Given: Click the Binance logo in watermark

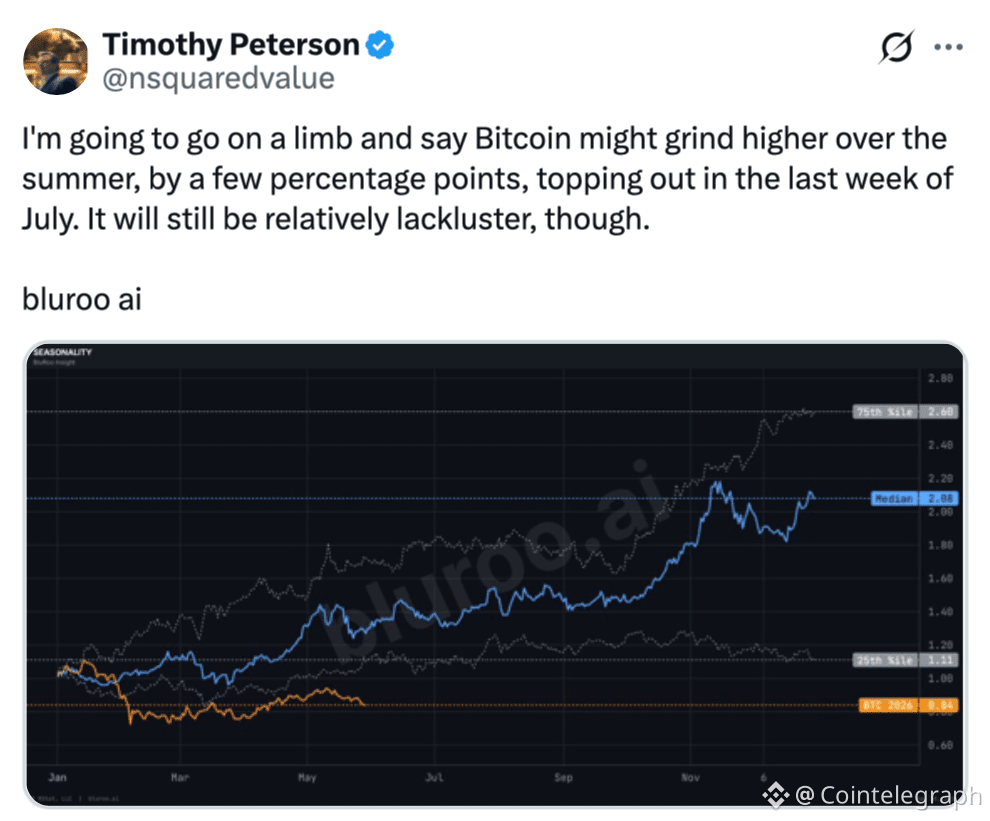Looking at the screenshot, I should coord(775,794).
